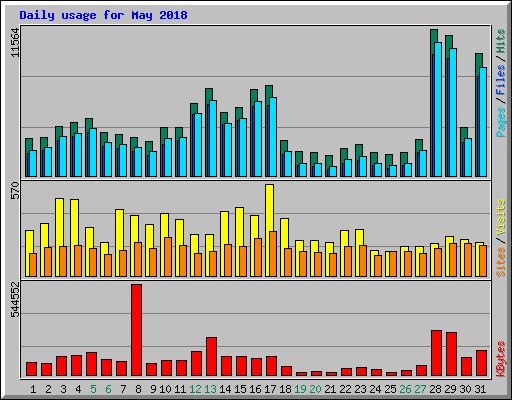512x400 pixels.
Task: Select the red KBytes bar for day 28
Action: 436,353
